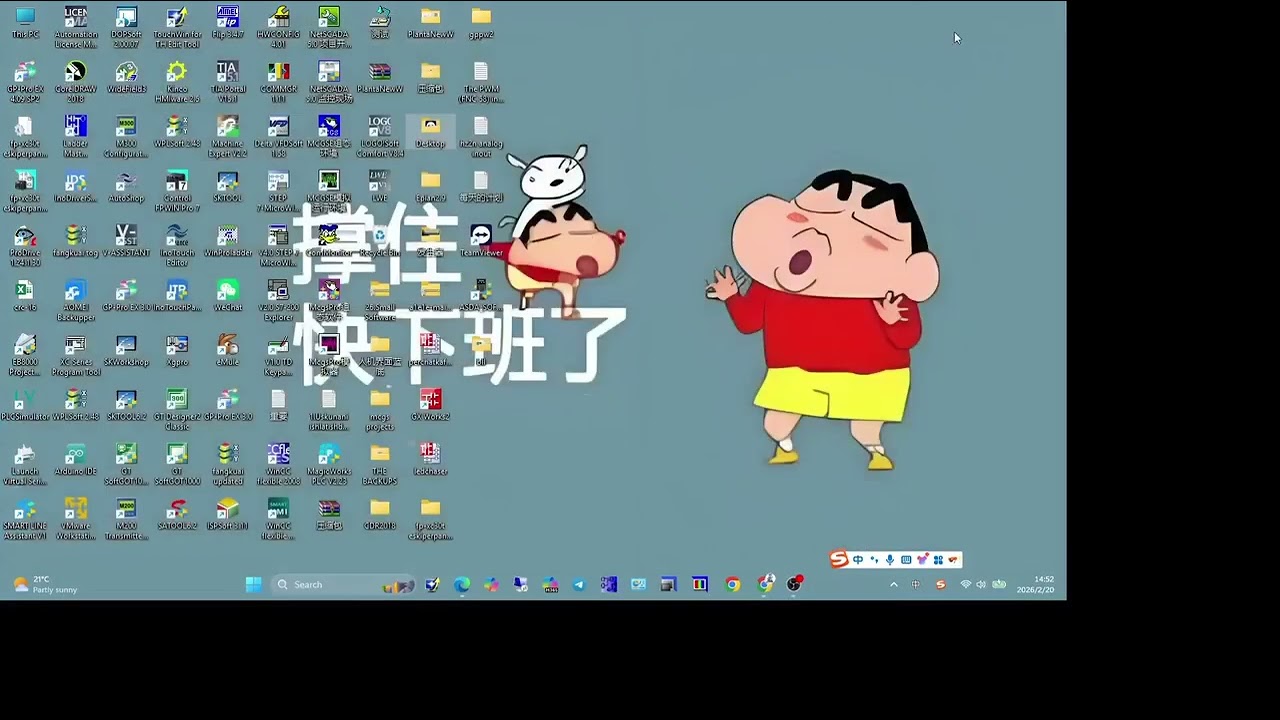Viewport: 1280px width, 720px height.
Task: Launch WinCC flexible 2008 shortcut
Action: [x=278, y=465]
